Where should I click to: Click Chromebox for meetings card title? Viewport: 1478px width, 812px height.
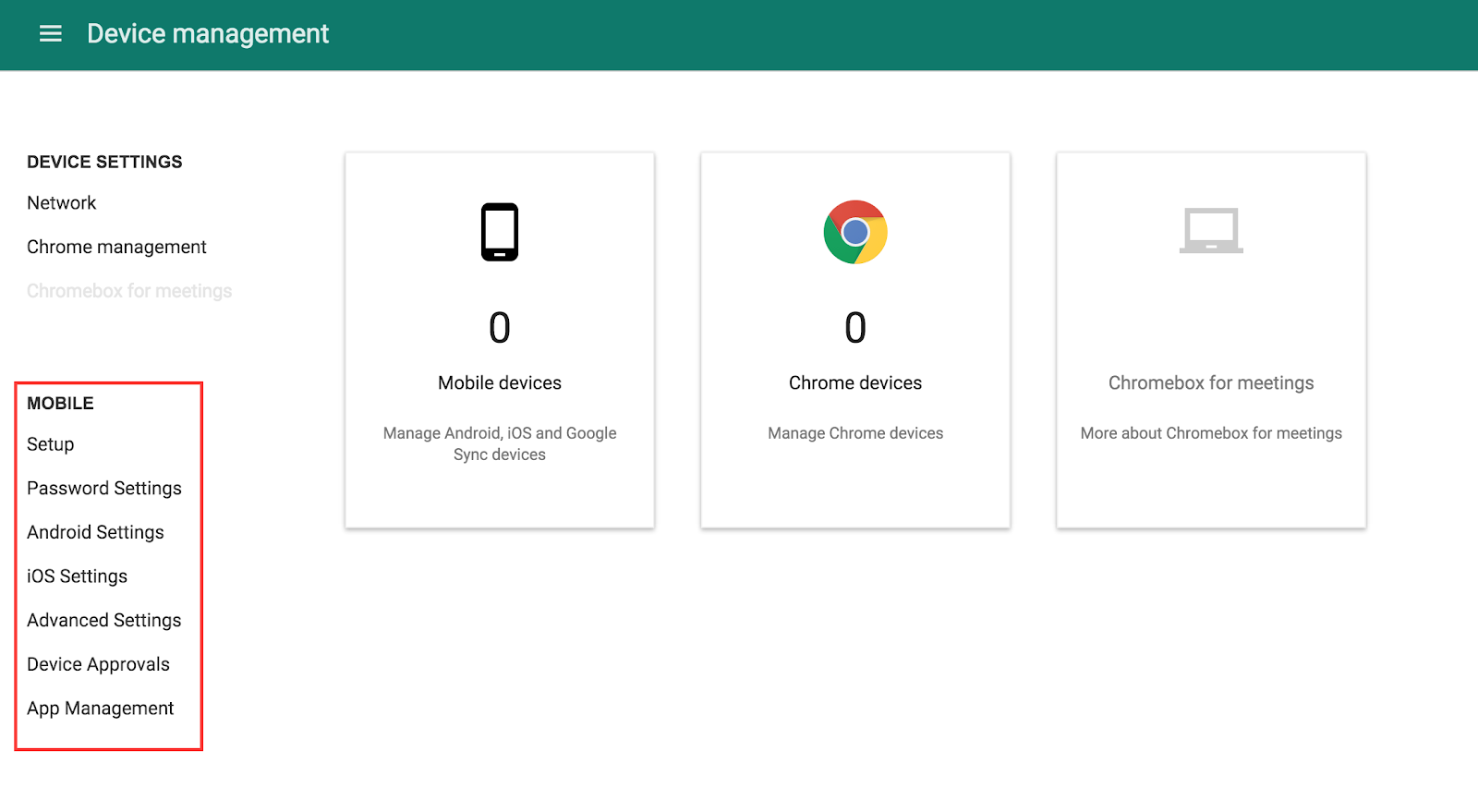coord(1211,383)
